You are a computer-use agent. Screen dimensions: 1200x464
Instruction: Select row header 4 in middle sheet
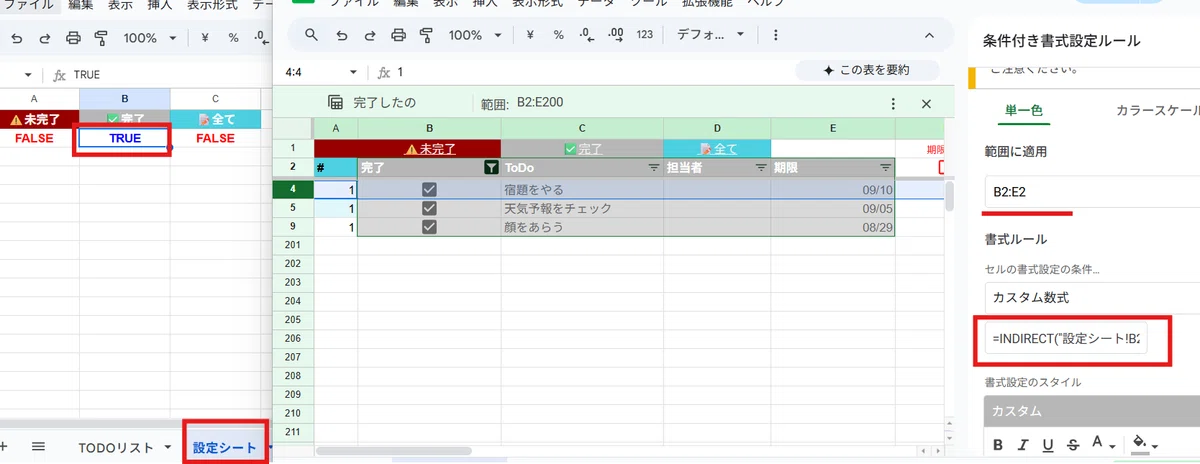292,189
